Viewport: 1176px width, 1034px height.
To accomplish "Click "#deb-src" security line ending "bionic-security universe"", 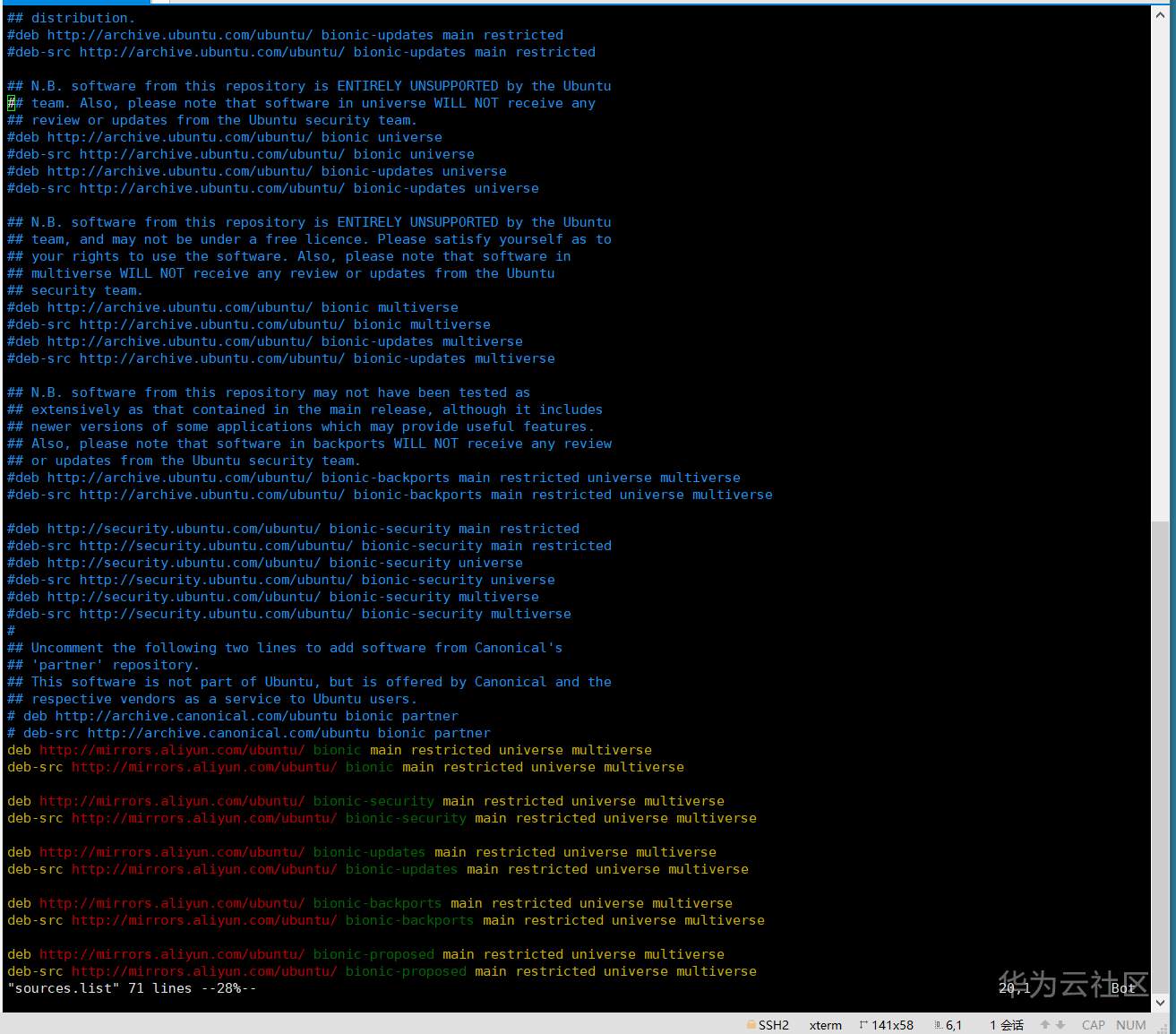I will coord(281,580).
